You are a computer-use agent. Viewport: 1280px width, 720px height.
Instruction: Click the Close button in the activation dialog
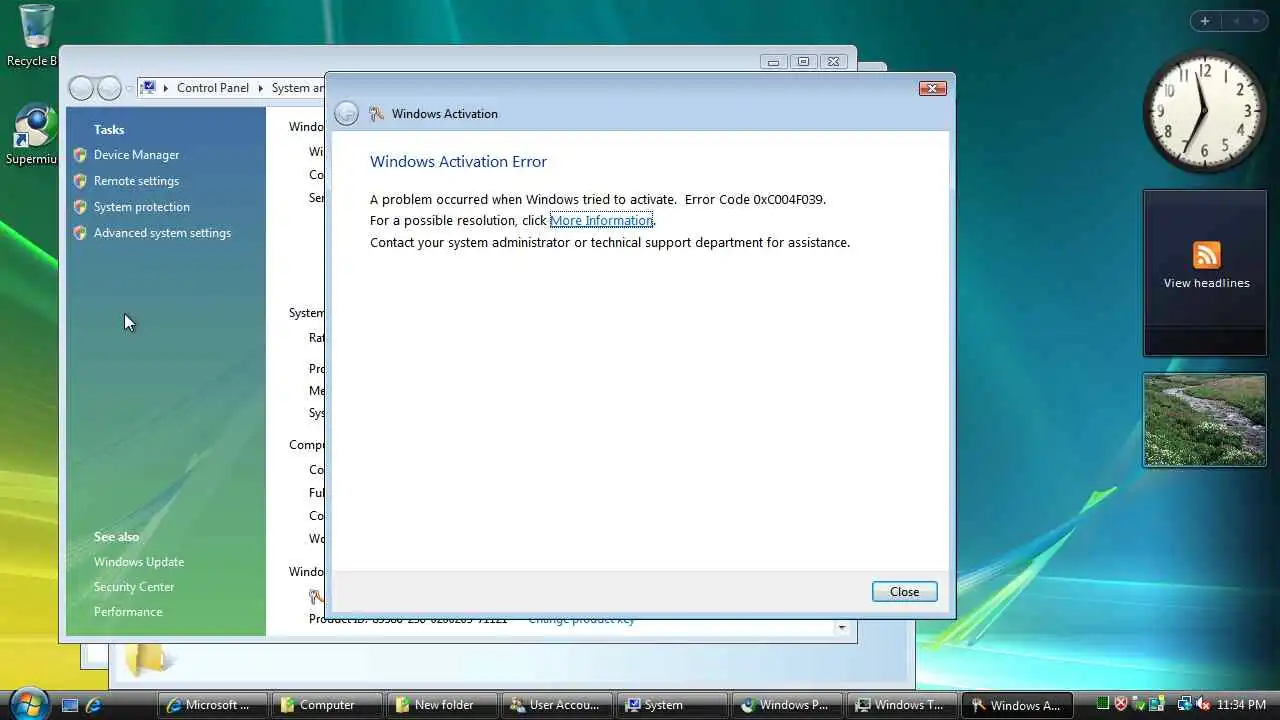pyautogui.click(x=904, y=592)
